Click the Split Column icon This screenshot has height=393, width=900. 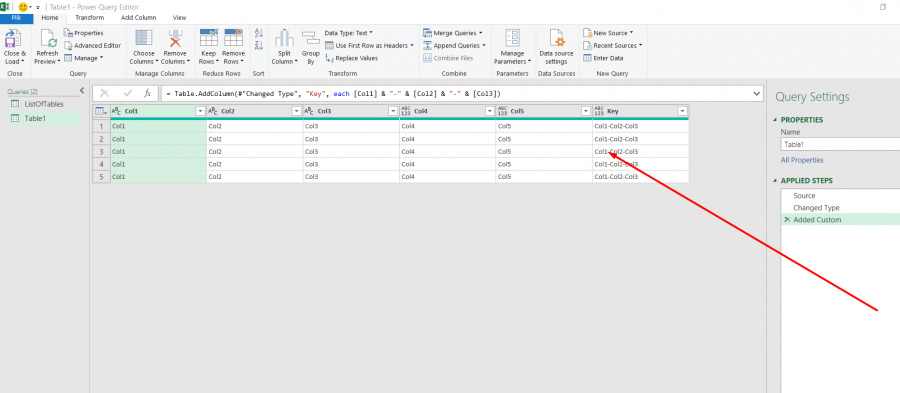284,38
